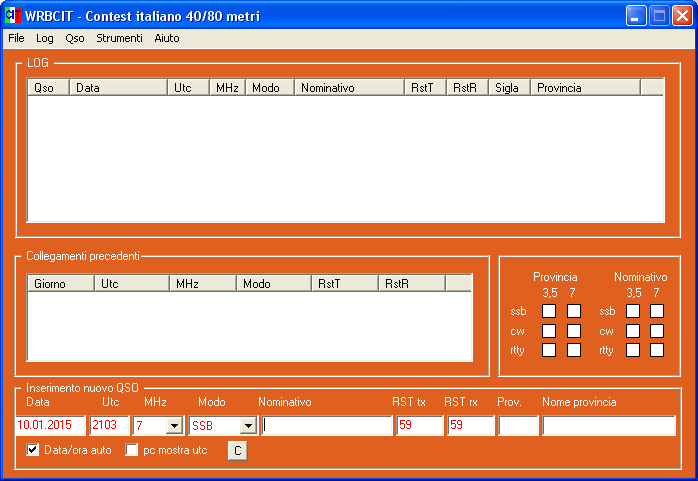Click the LOG RstT column header
The image size is (698, 481).
point(426,87)
